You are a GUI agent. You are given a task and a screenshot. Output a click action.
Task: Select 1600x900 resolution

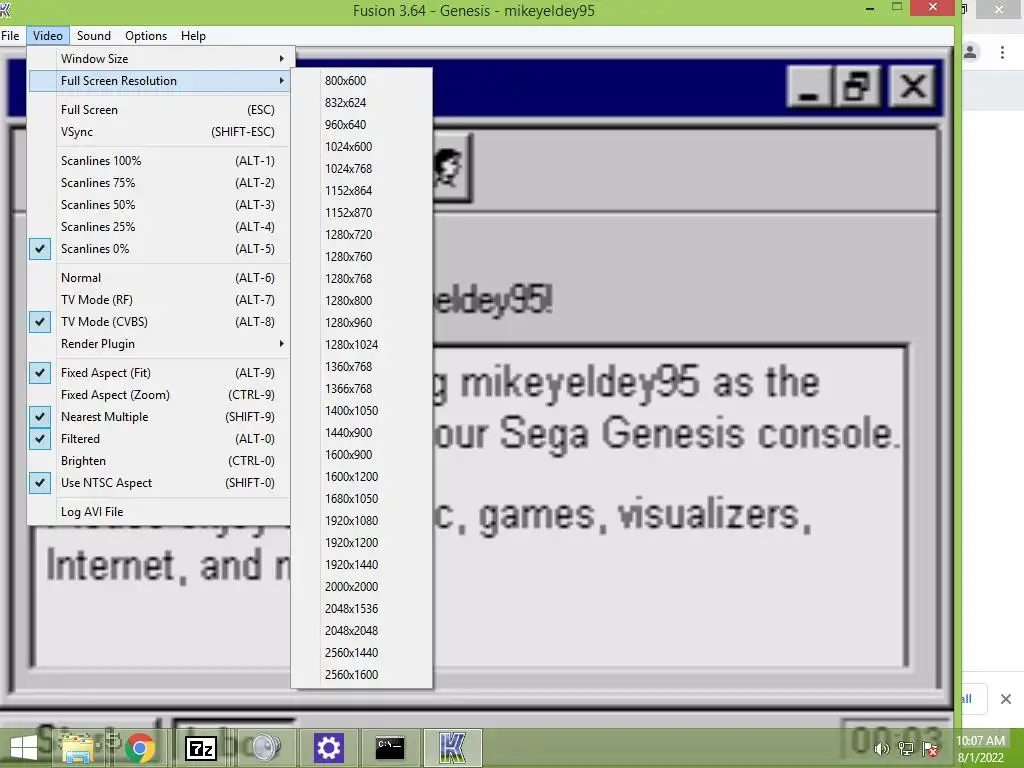click(362, 455)
